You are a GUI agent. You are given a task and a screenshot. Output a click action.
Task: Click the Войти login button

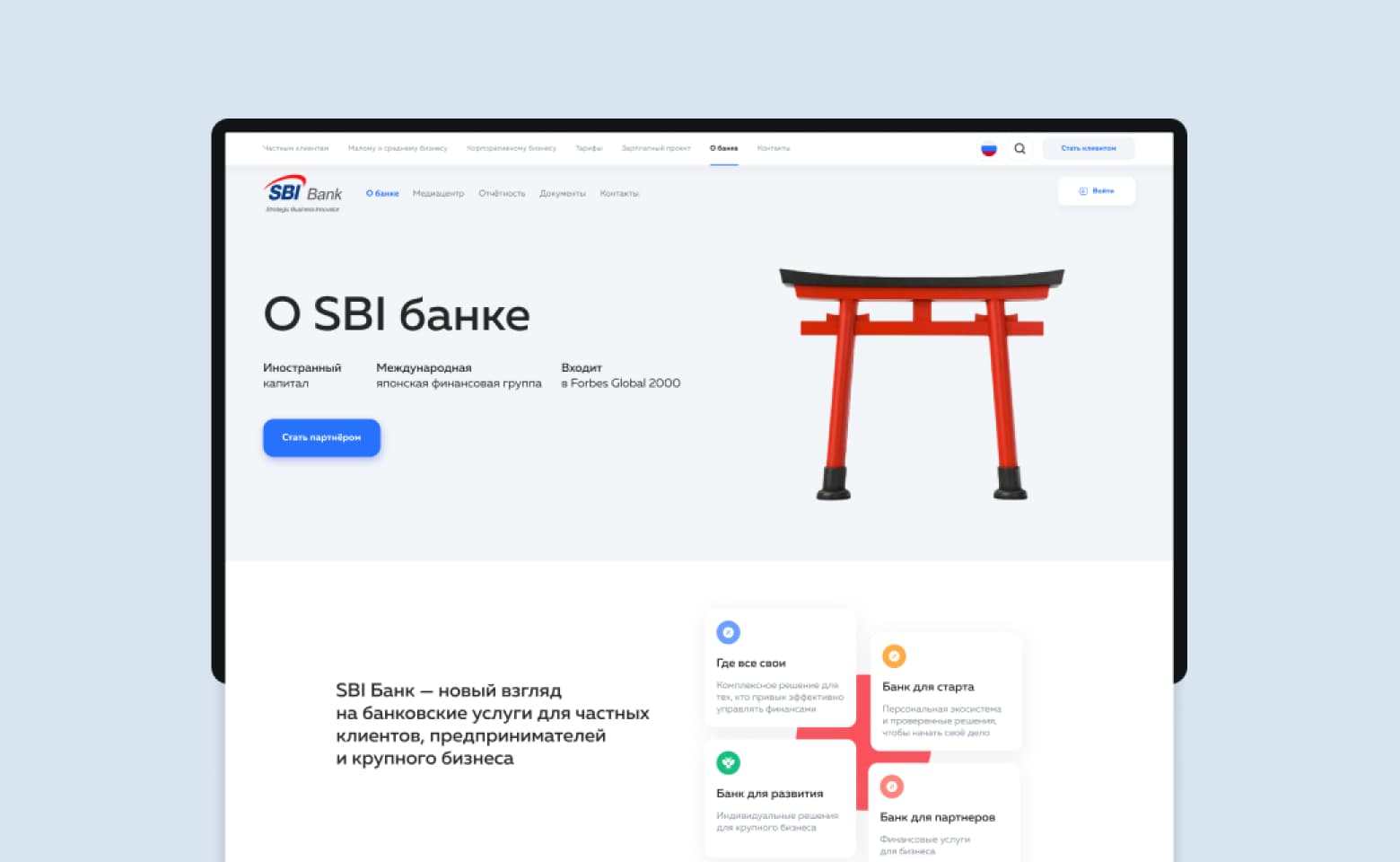(x=1096, y=191)
